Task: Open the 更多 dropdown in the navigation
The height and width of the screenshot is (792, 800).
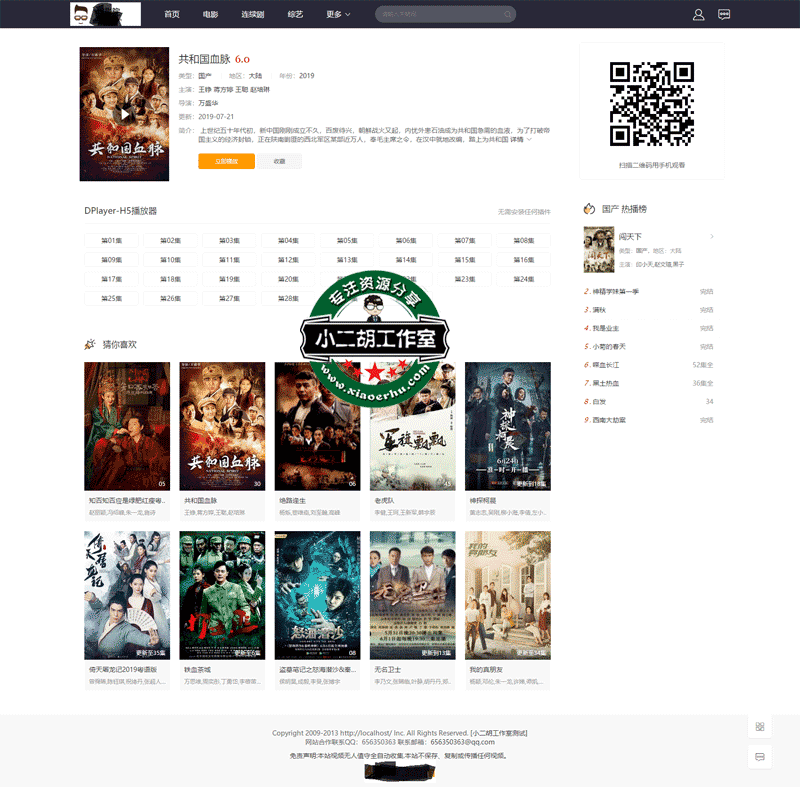Action: (x=338, y=15)
